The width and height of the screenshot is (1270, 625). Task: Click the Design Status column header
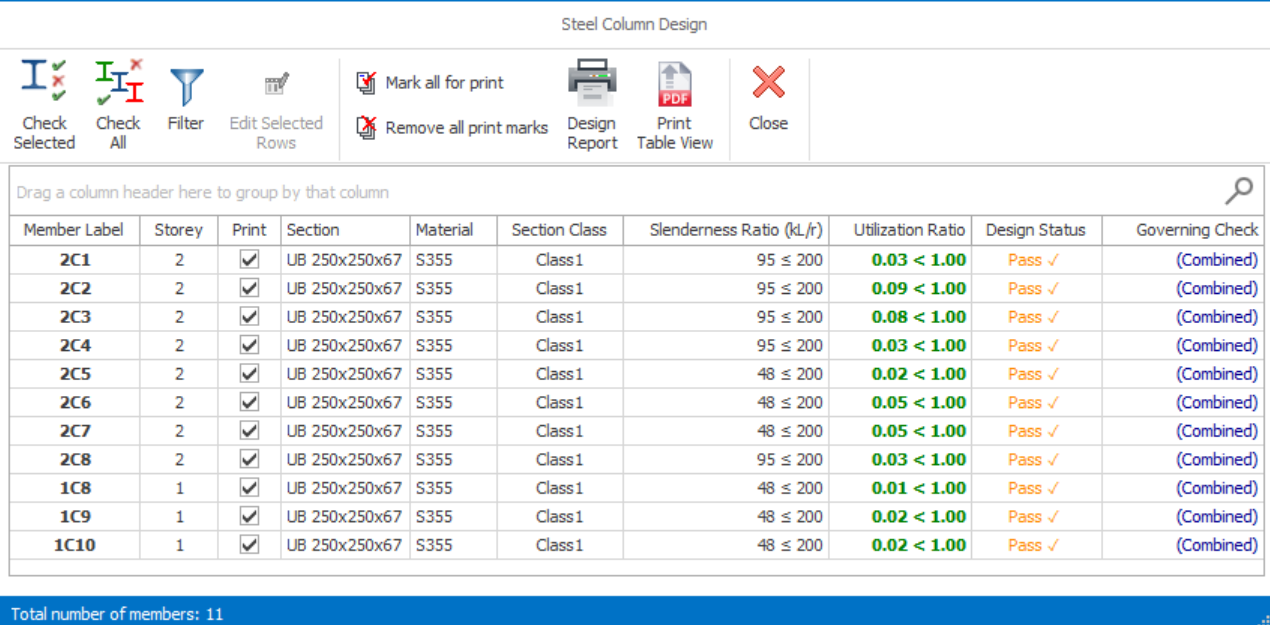click(1035, 230)
